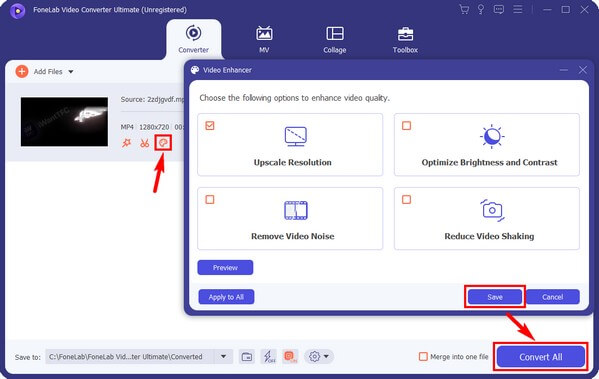Switch to the MV tab

click(264, 39)
